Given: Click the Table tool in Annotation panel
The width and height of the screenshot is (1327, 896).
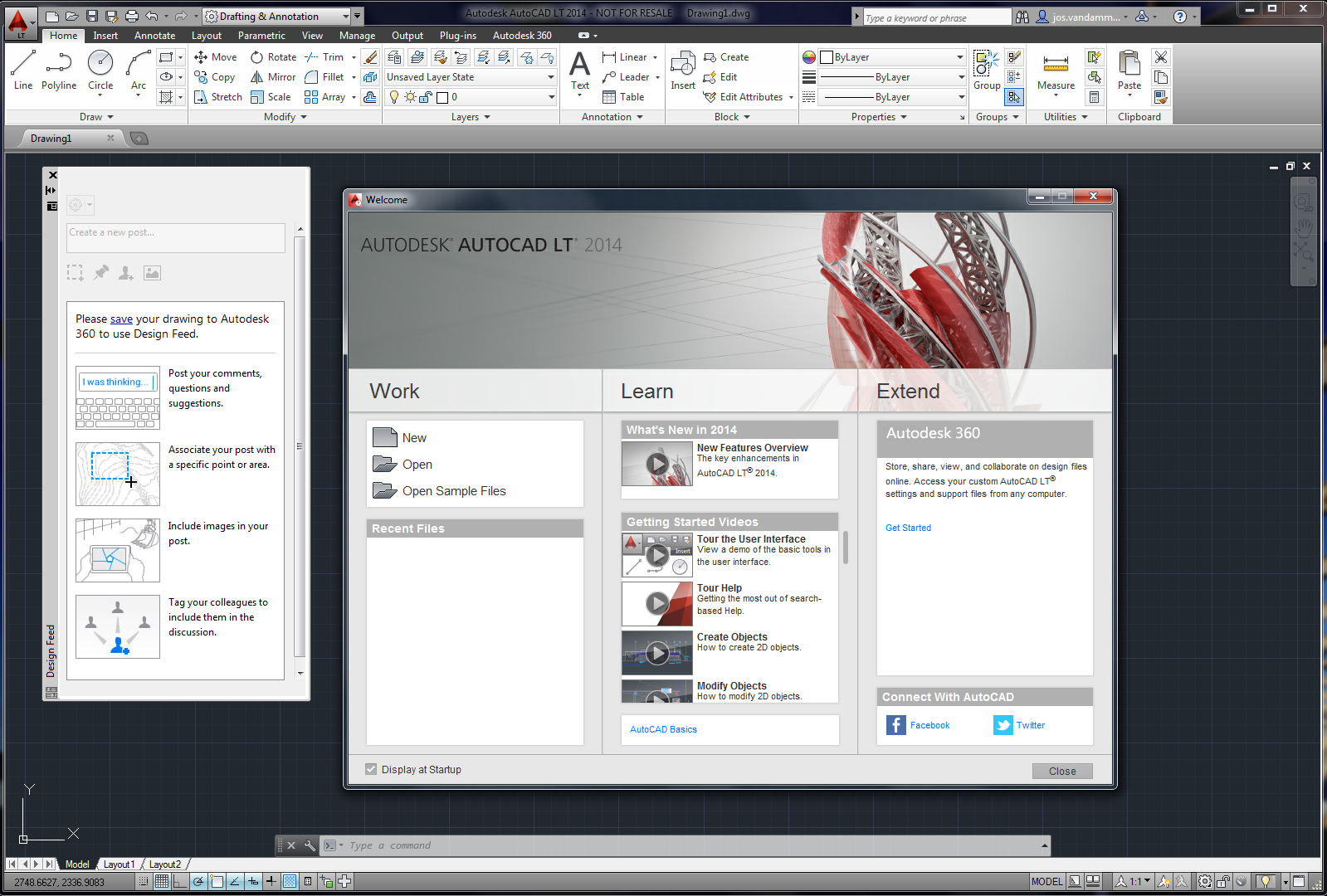Looking at the screenshot, I should point(623,97).
